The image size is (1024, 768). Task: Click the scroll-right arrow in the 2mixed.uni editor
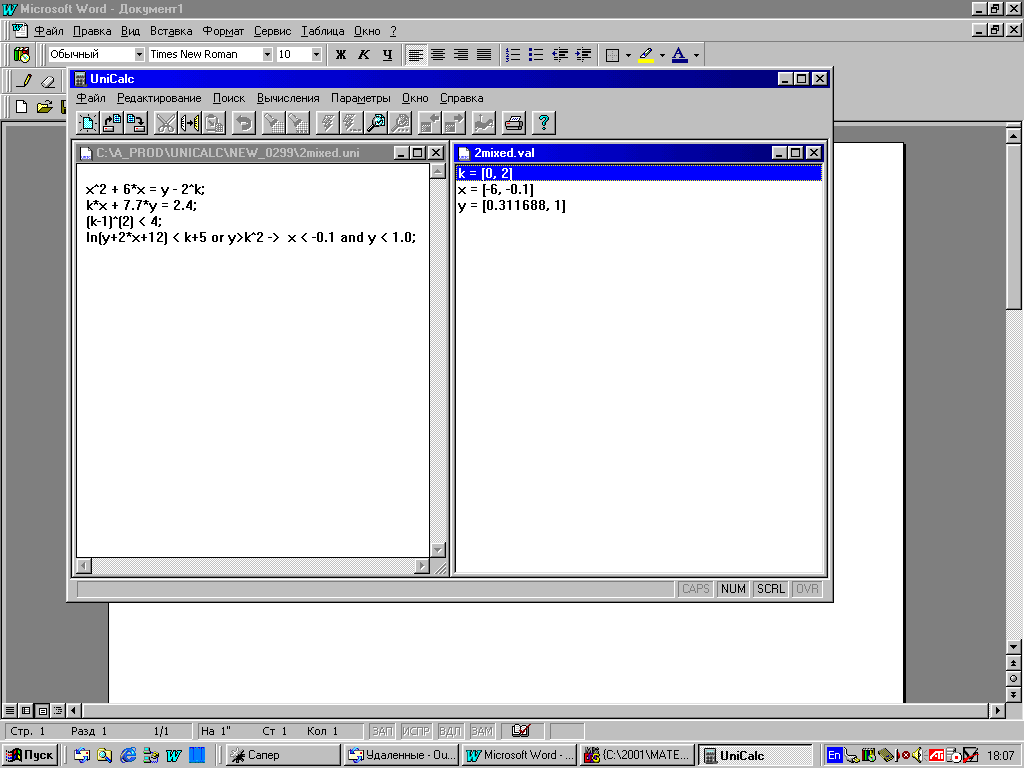[x=422, y=566]
